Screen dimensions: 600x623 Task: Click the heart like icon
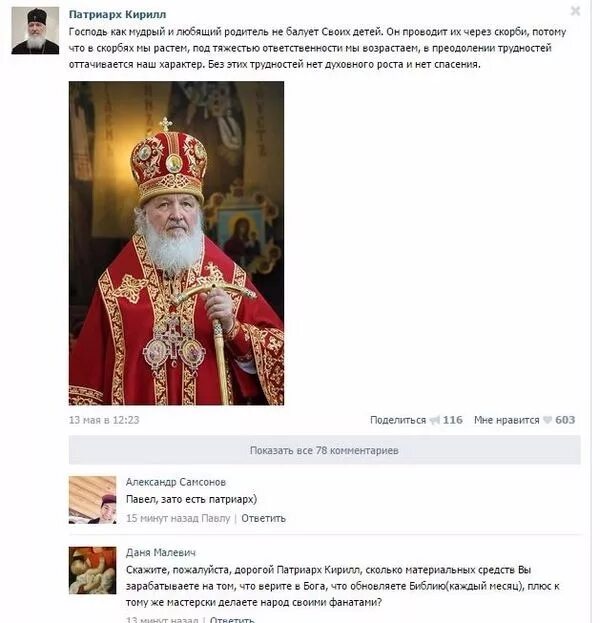[548, 420]
